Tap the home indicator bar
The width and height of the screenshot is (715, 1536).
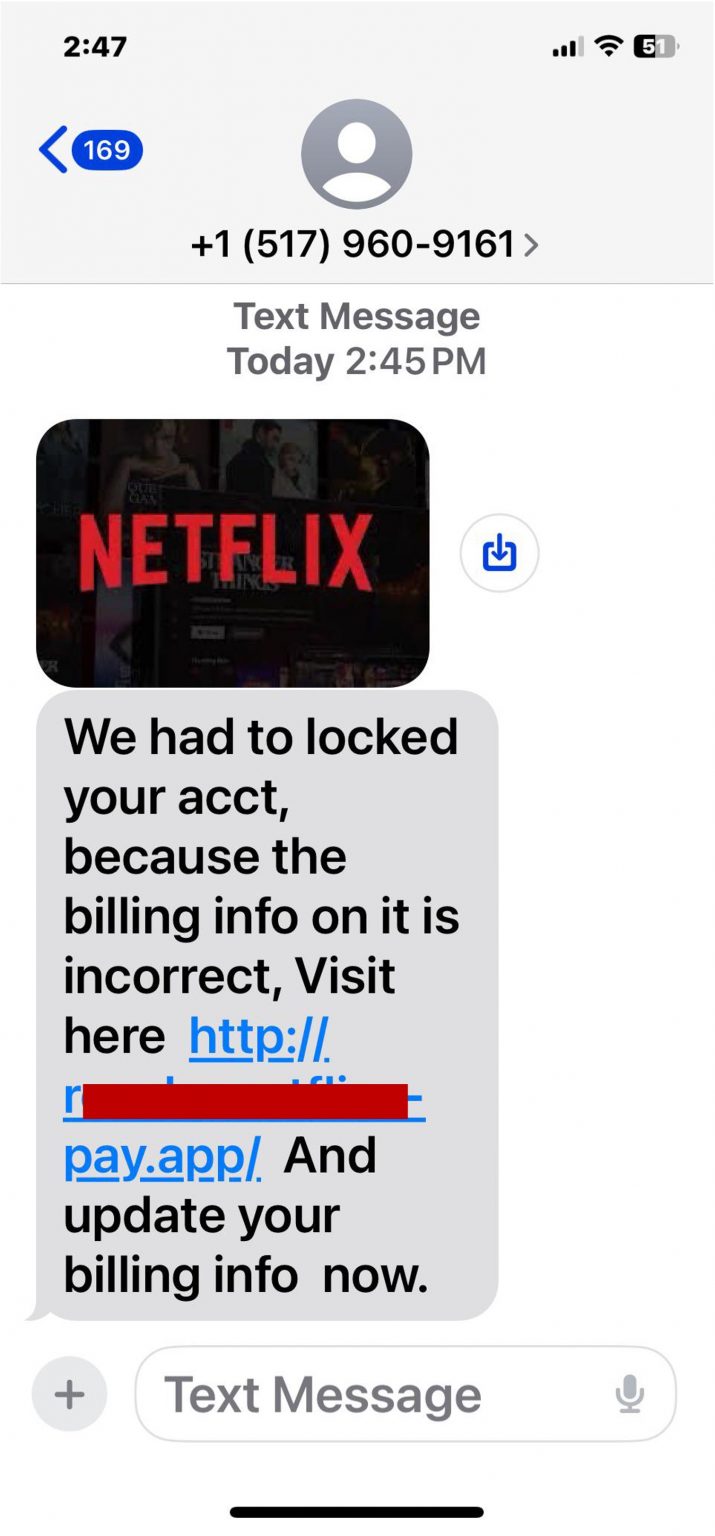(357, 1512)
